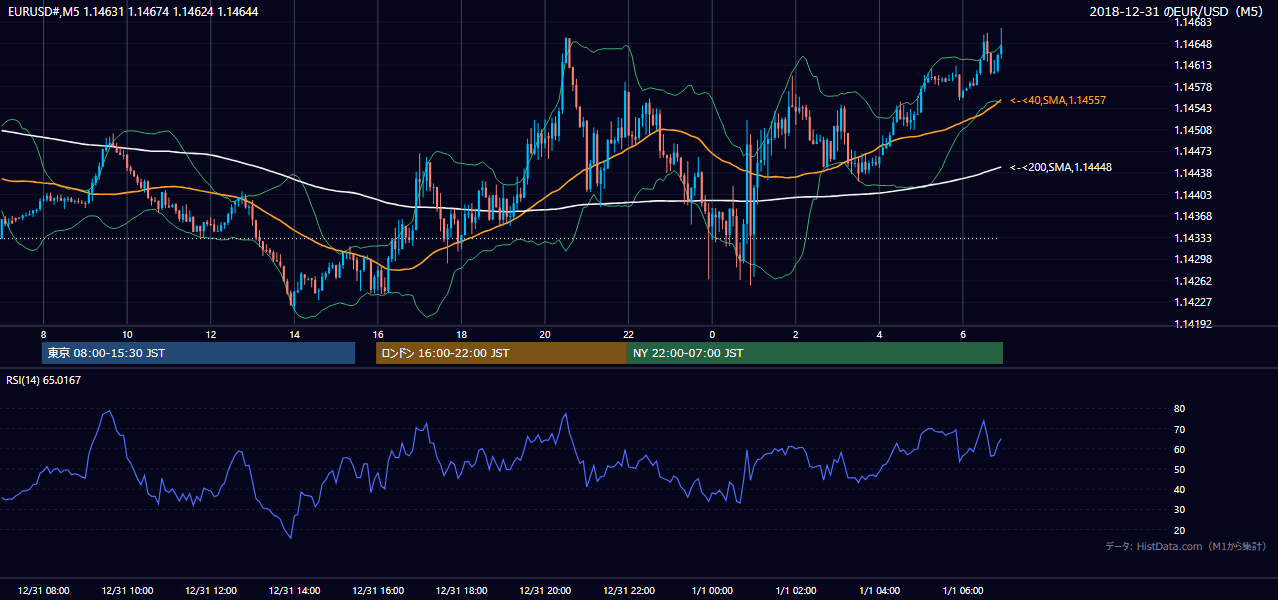The width and height of the screenshot is (1278, 600).
Task: Click the 1.14648 price axis label
Action: [x=1193, y=44]
